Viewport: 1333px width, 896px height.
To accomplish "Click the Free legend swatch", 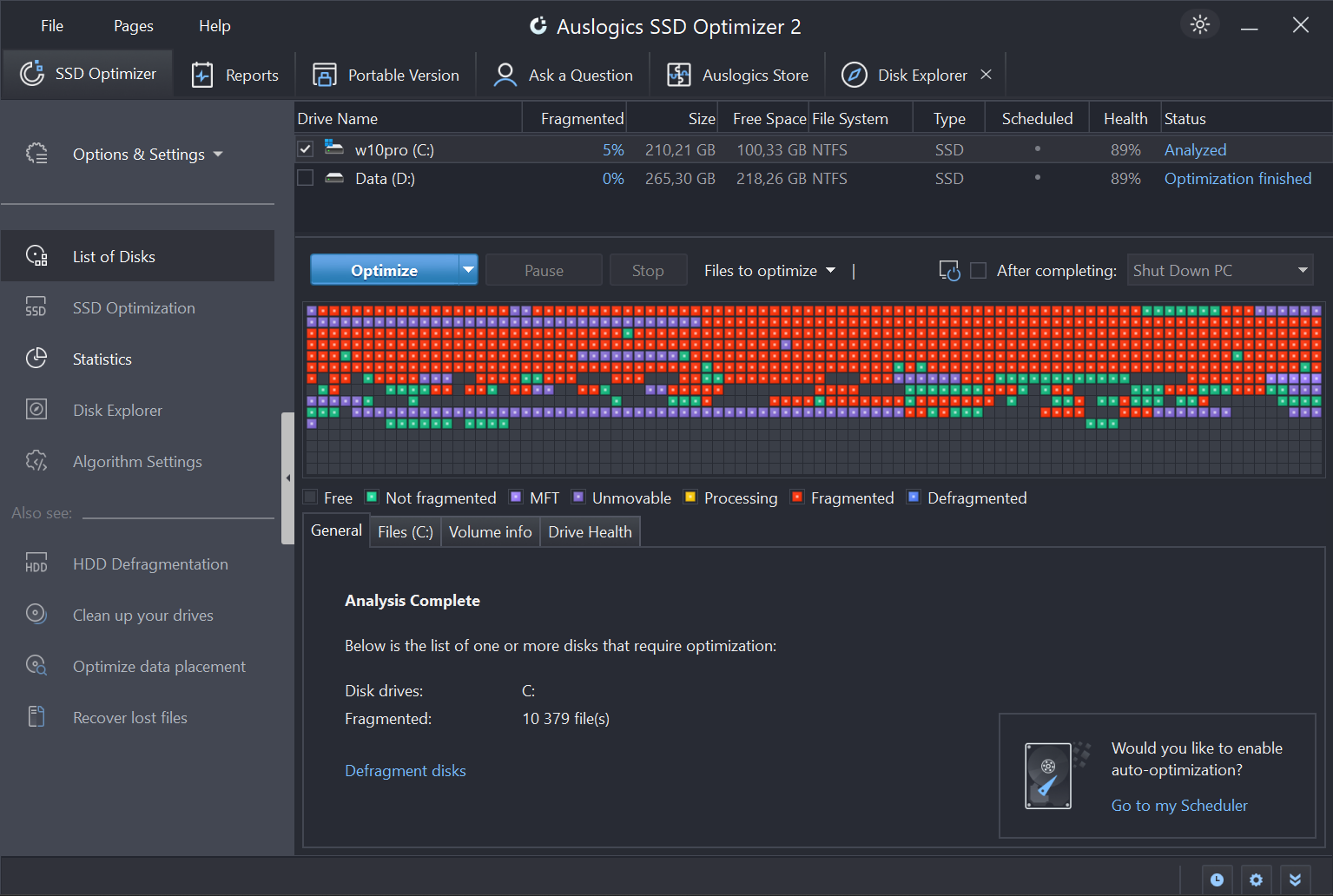I will click(x=310, y=497).
